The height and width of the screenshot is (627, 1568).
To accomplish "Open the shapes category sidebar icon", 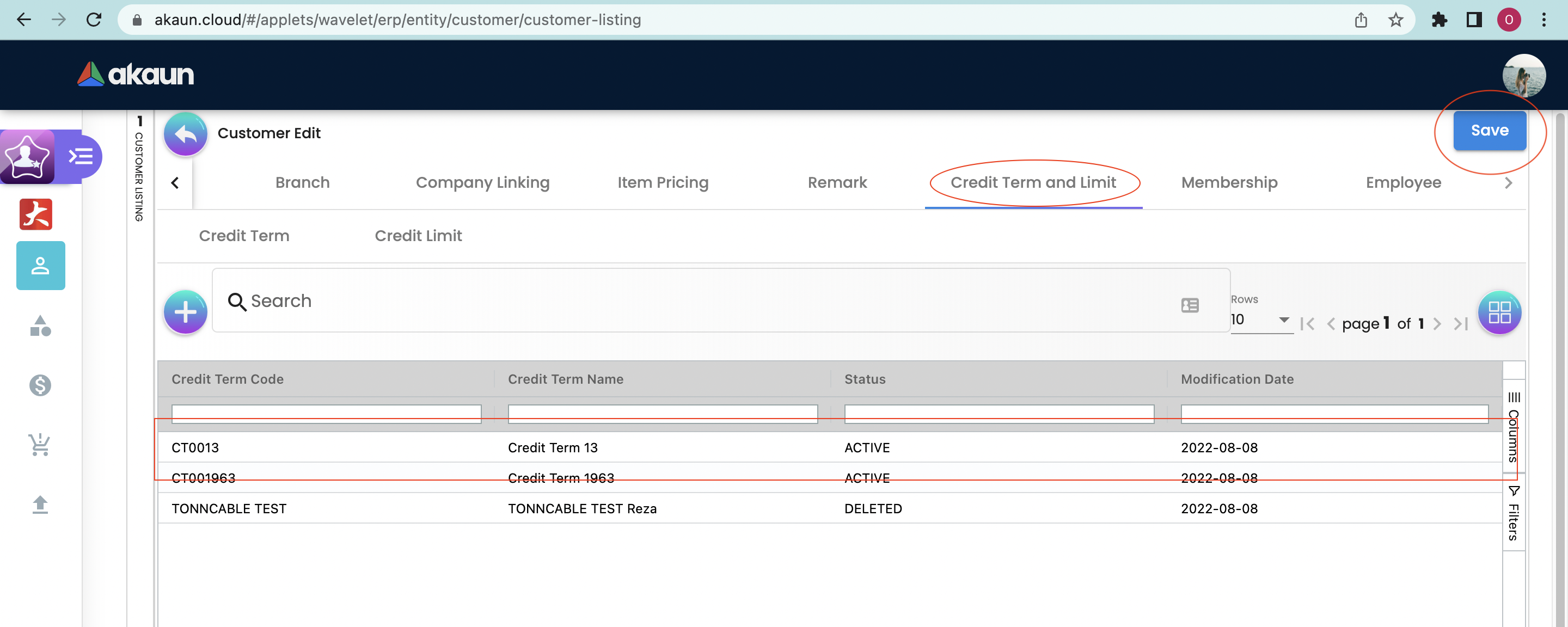I will coord(40,325).
